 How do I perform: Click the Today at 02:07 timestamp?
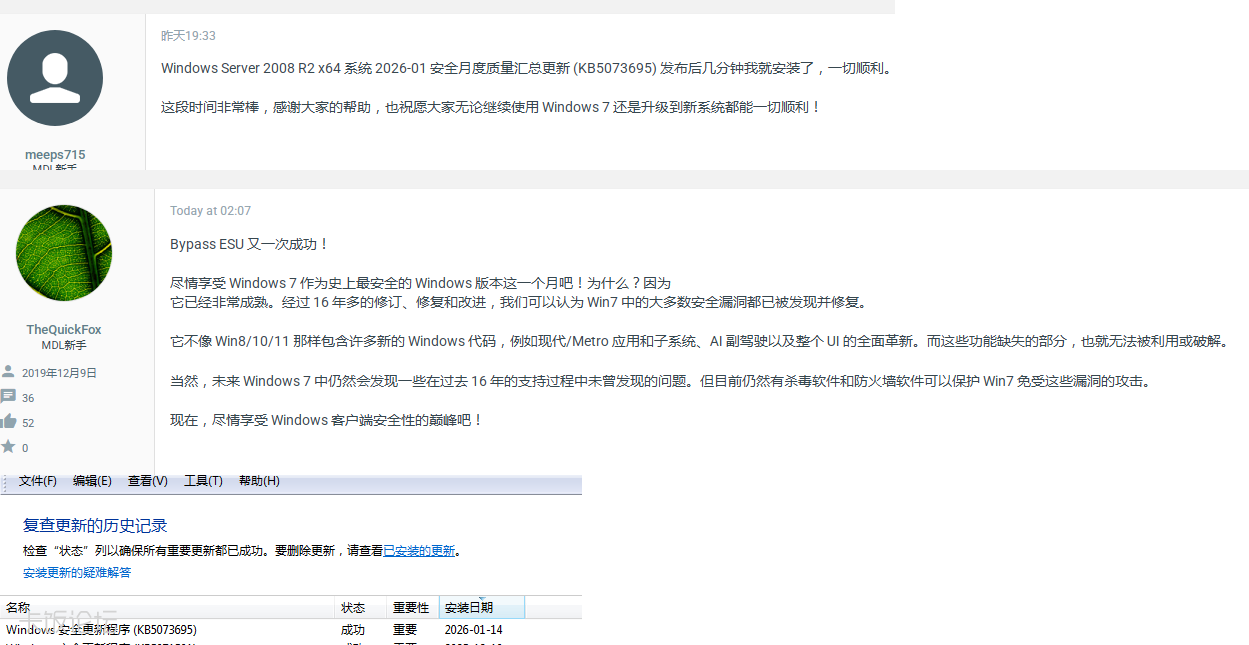point(210,211)
